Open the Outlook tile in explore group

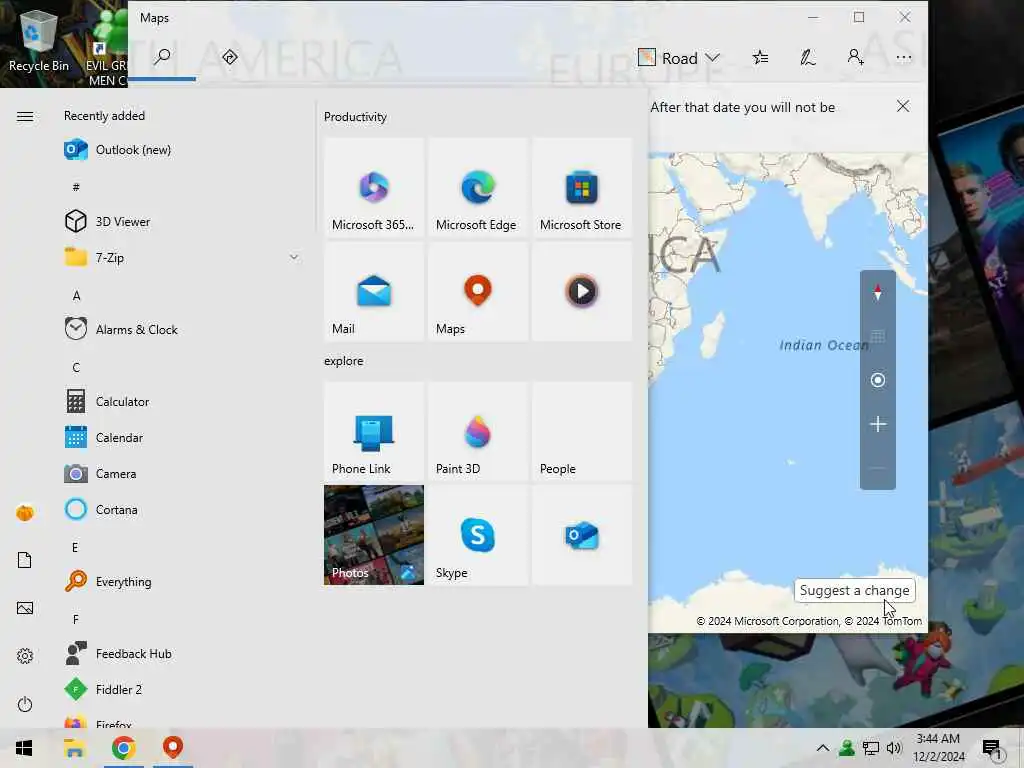pyautogui.click(x=582, y=535)
